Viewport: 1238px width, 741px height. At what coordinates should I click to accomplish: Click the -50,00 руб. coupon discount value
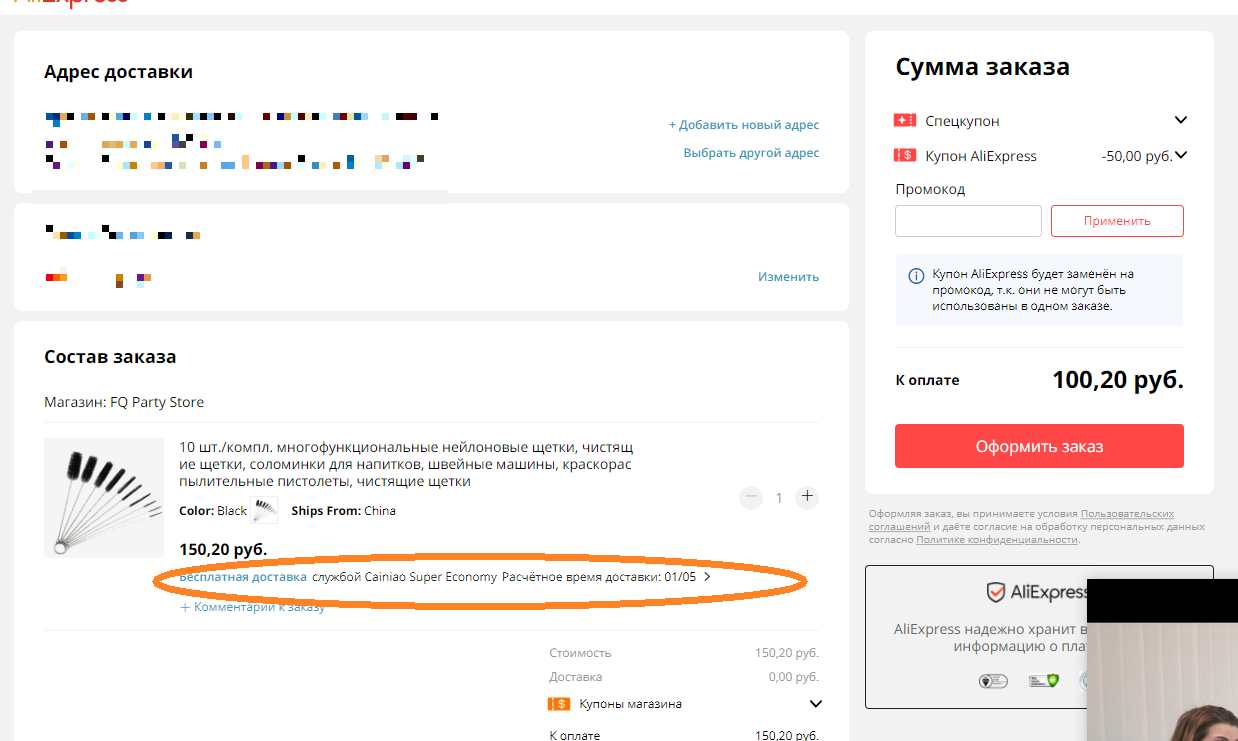click(1137, 156)
